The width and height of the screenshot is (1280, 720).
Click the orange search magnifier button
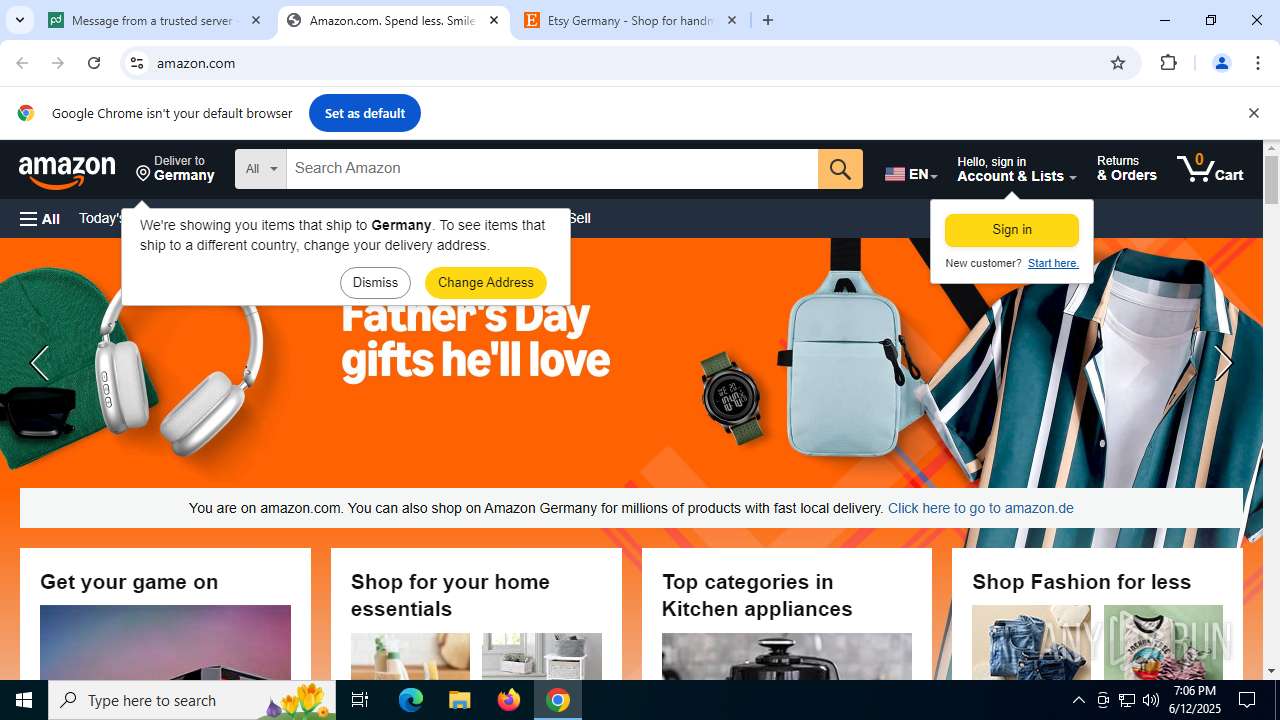tap(840, 169)
